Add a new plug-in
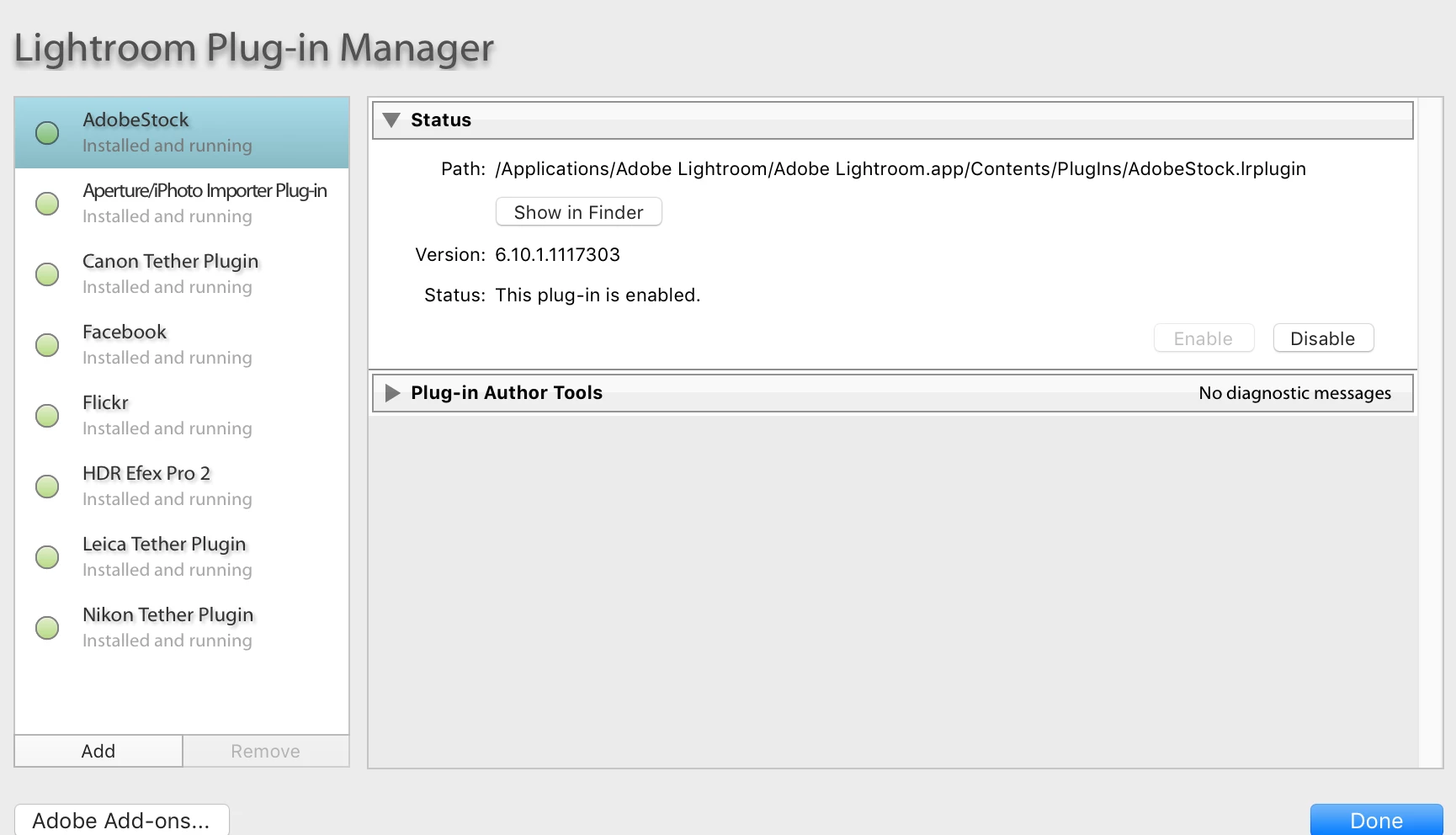 [98, 751]
